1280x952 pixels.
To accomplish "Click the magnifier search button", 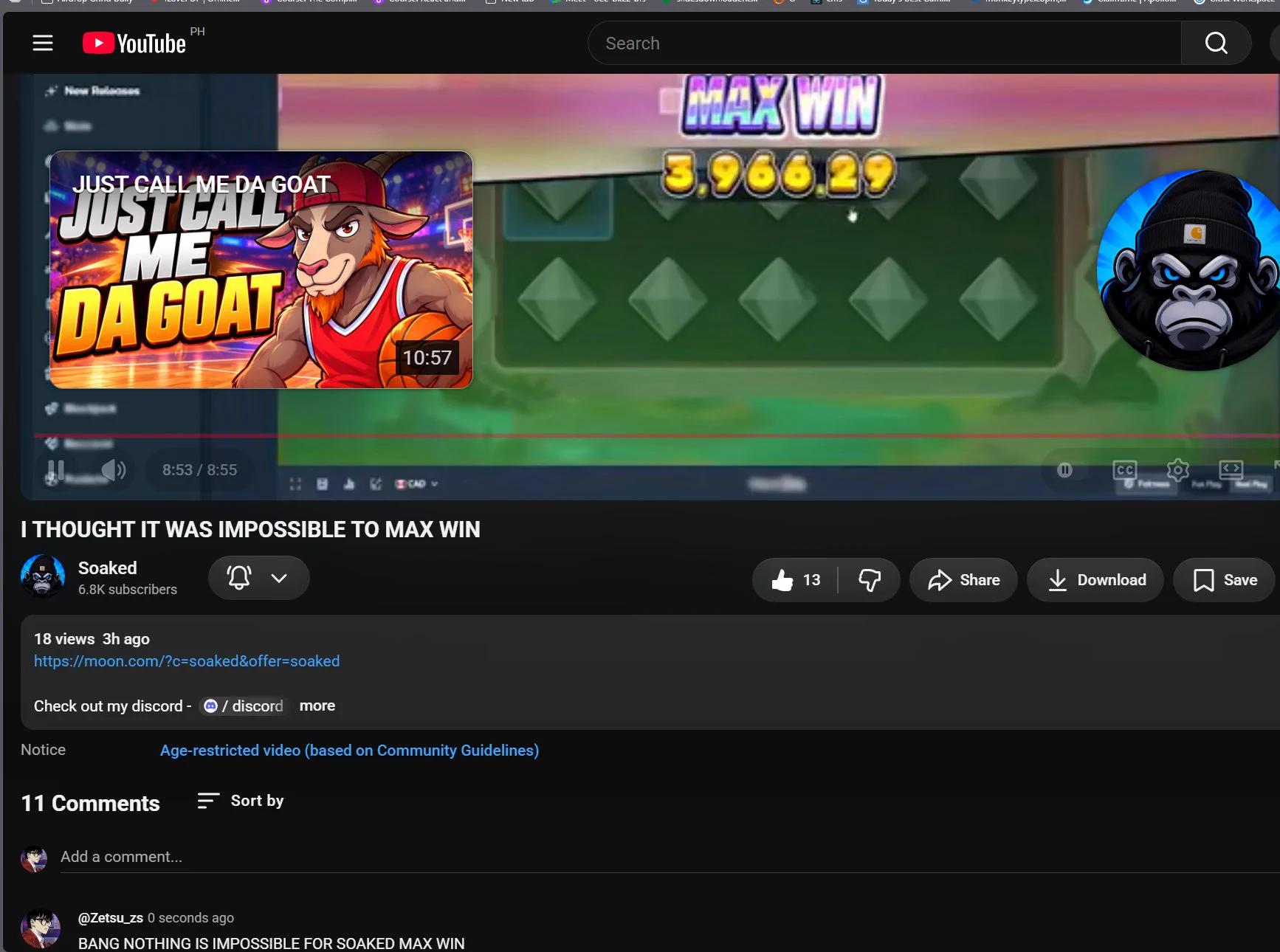I will point(1216,44).
